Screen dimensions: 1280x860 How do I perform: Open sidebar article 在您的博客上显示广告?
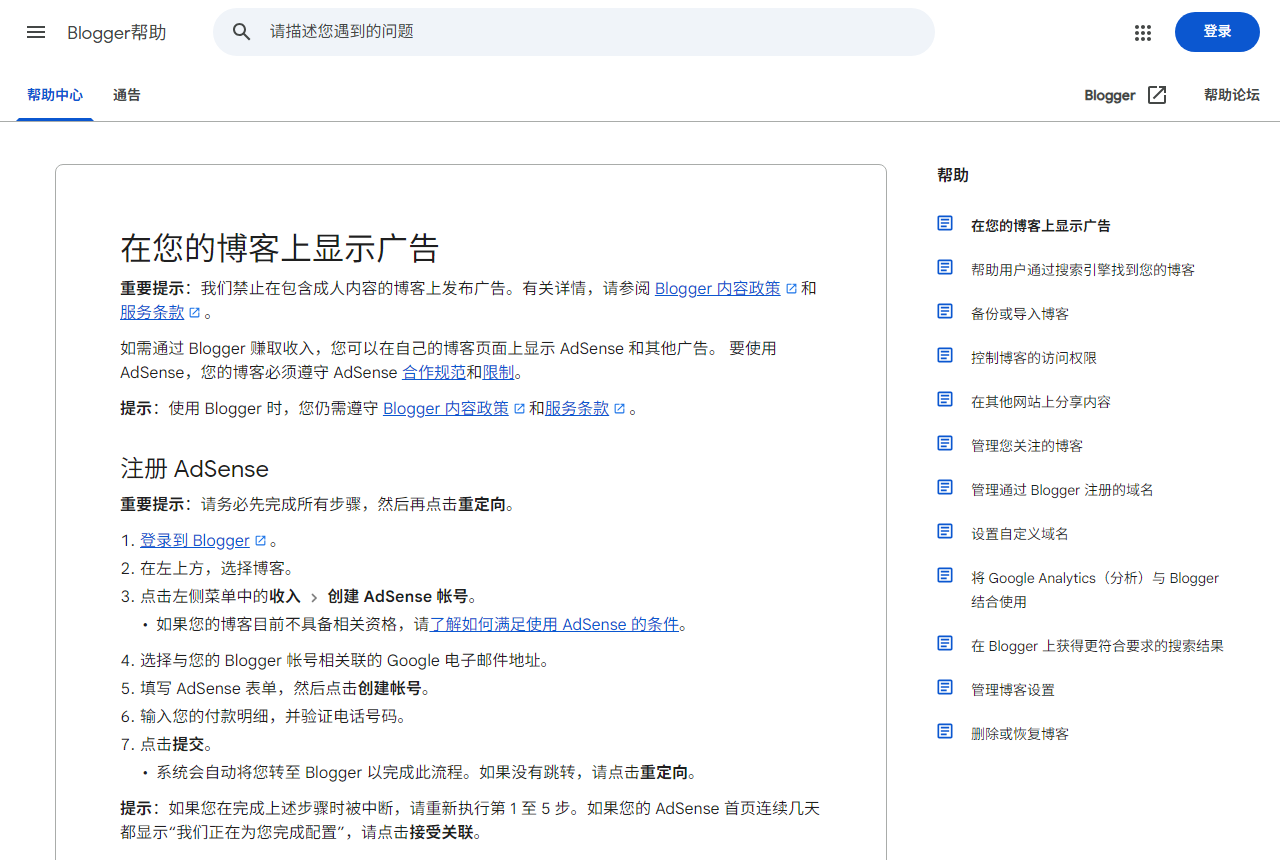[1041, 226]
